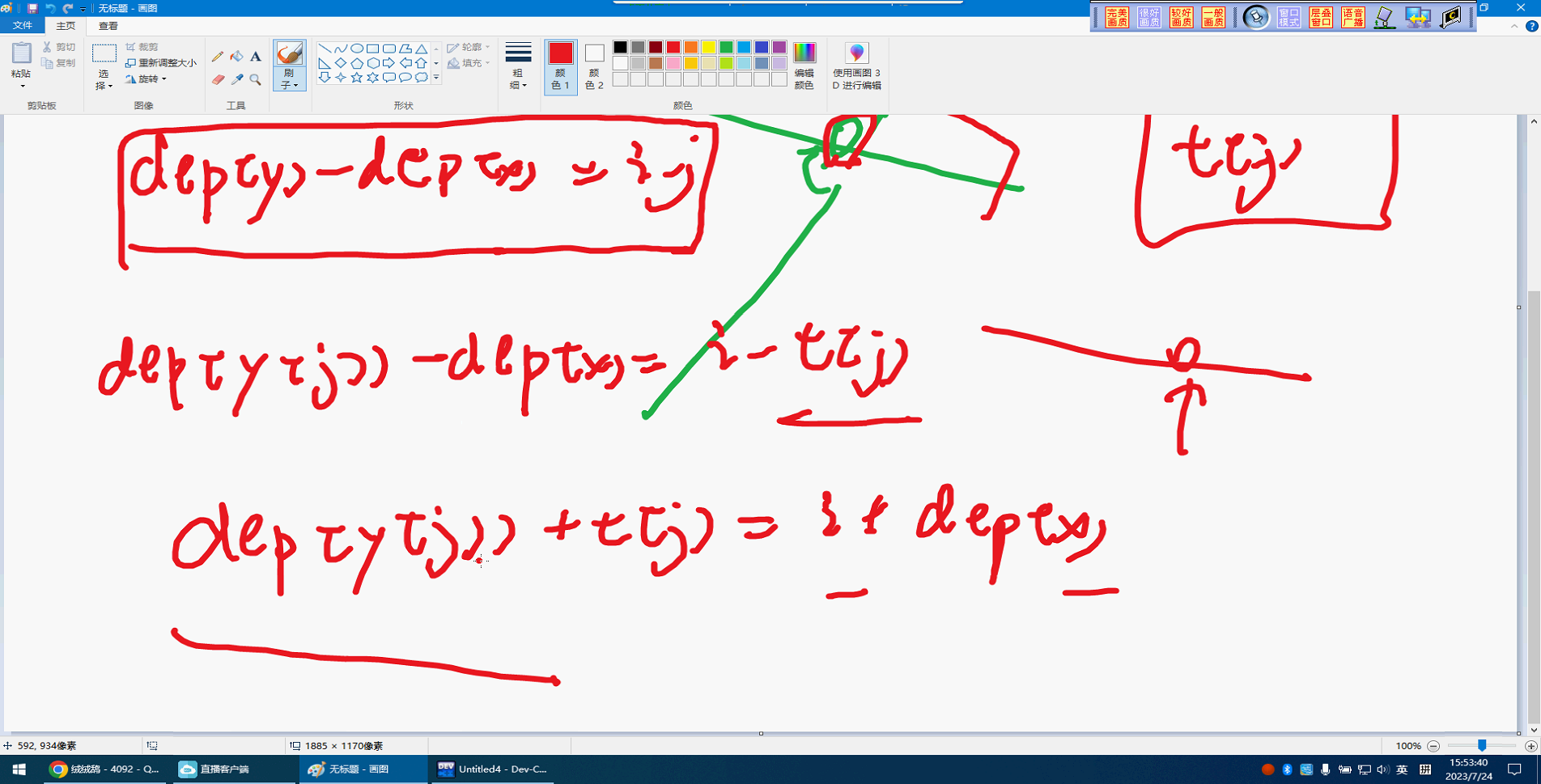Toggle 一般画质 quality option
1541x784 pixels.
coord(1213,17)
